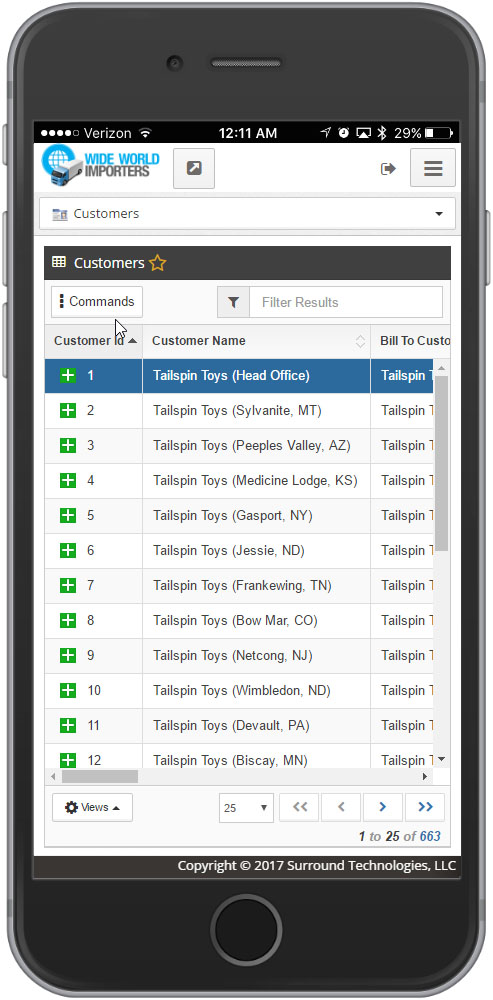Image resolution: width=493 pixels, height=1000 pixels.
Task: Open the Commands menu
Action: (97, 302)
